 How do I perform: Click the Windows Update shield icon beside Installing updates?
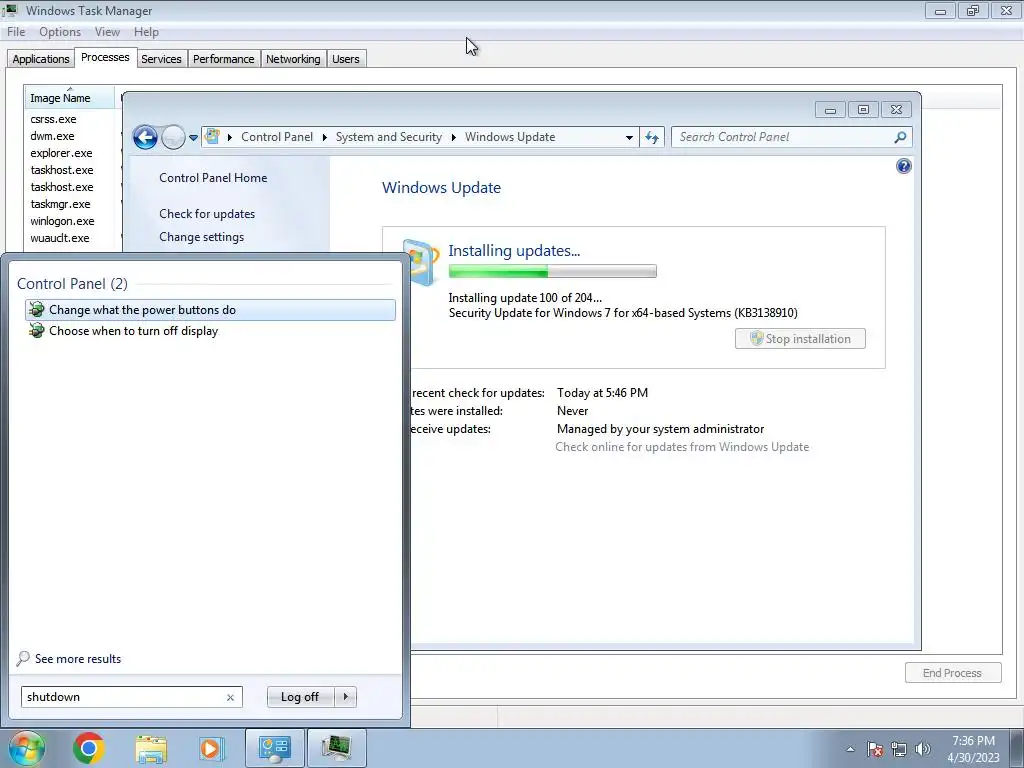(x=423, y=263)
